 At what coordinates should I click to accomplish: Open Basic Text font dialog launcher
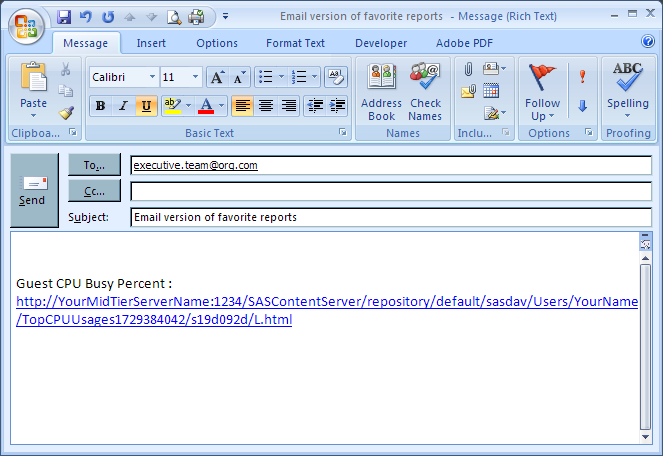[x=342, y=132]
